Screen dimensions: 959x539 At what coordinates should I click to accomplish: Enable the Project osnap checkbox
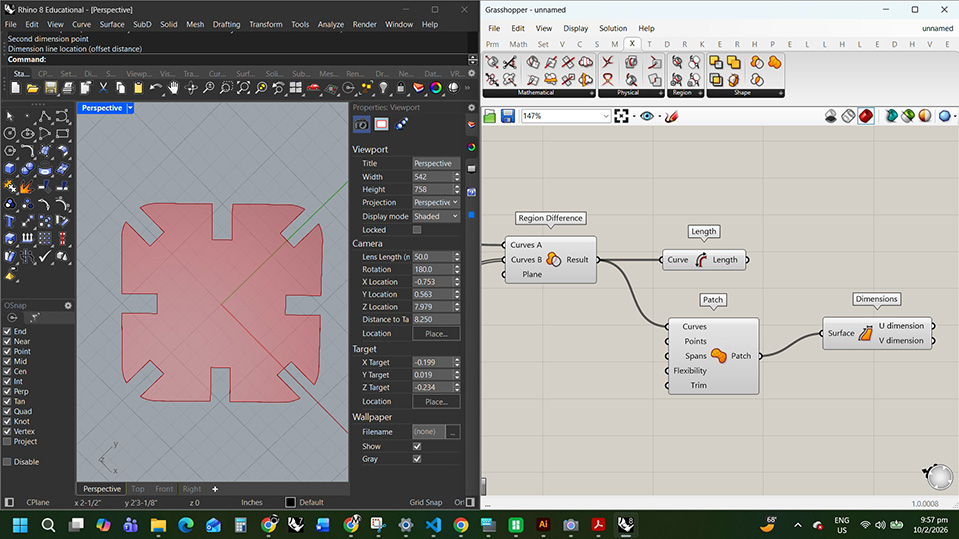tap(8, 441)
